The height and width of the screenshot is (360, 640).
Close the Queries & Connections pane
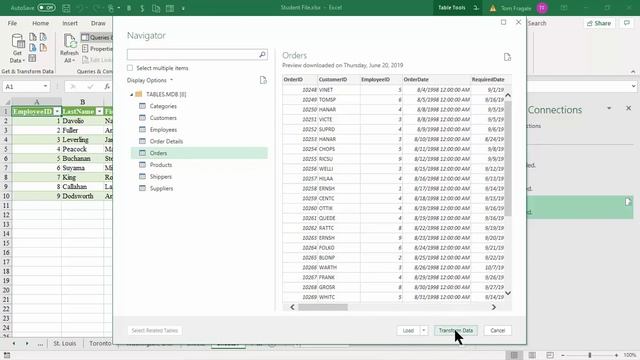[629, 108]
